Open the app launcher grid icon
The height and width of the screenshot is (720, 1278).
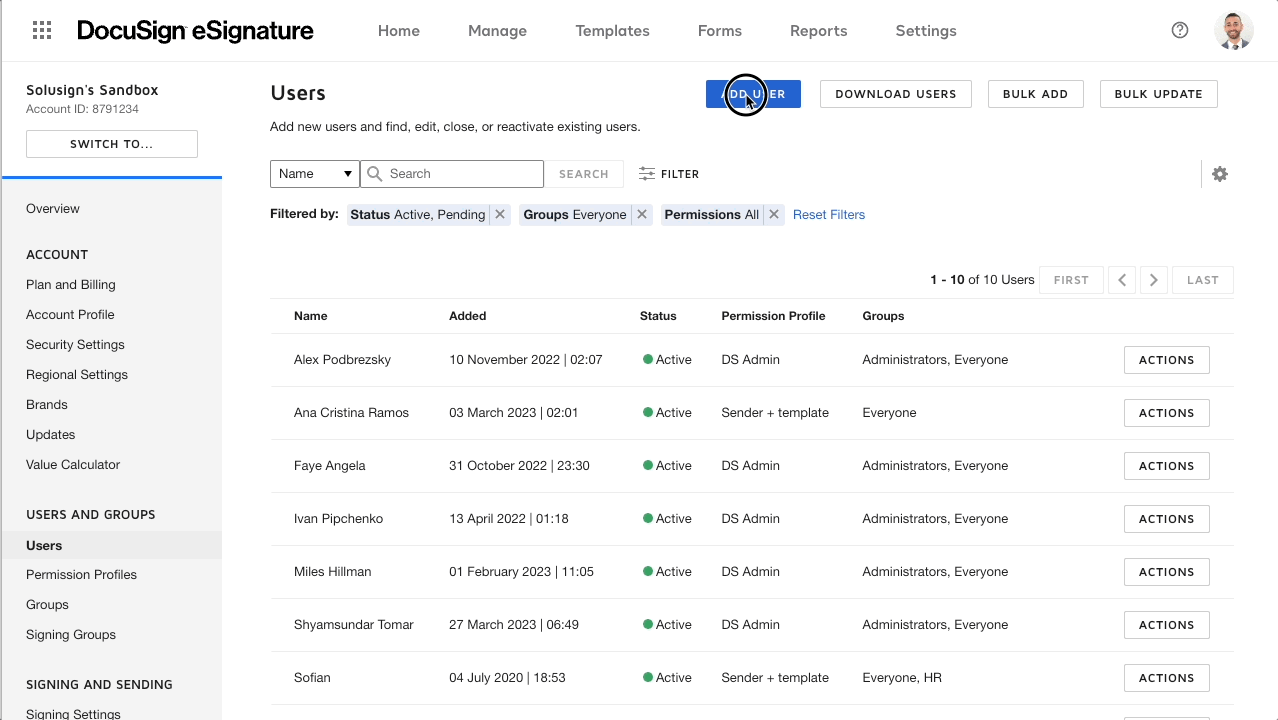point(42,31)
